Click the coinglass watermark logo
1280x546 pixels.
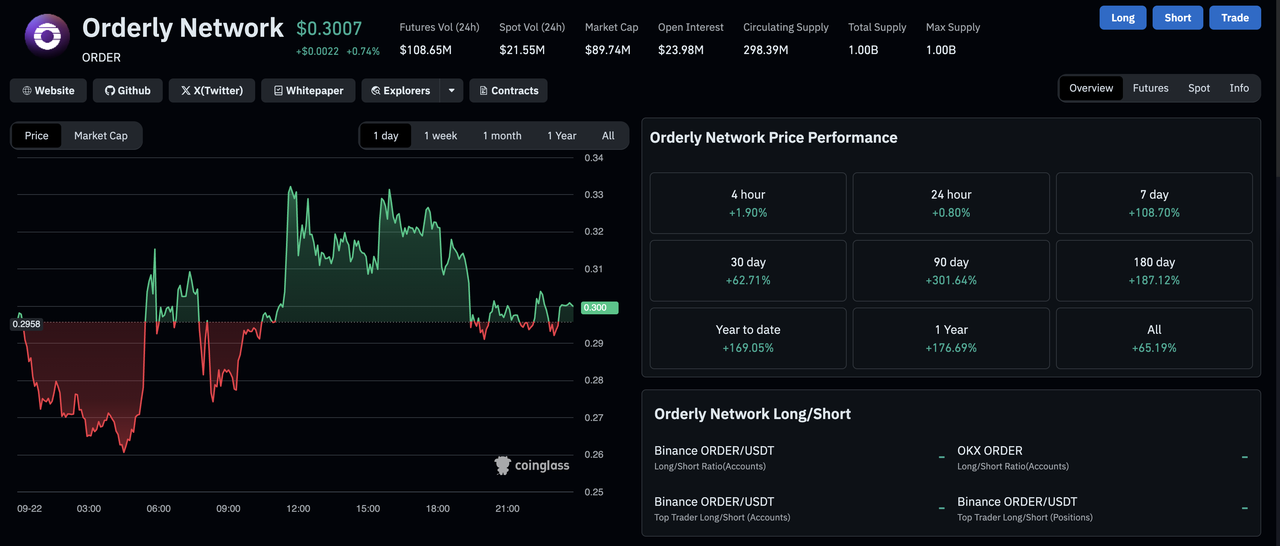point(532,465)
